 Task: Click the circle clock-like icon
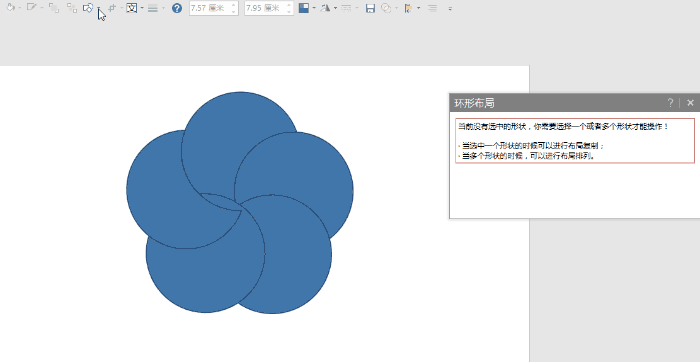coord(386,8)
